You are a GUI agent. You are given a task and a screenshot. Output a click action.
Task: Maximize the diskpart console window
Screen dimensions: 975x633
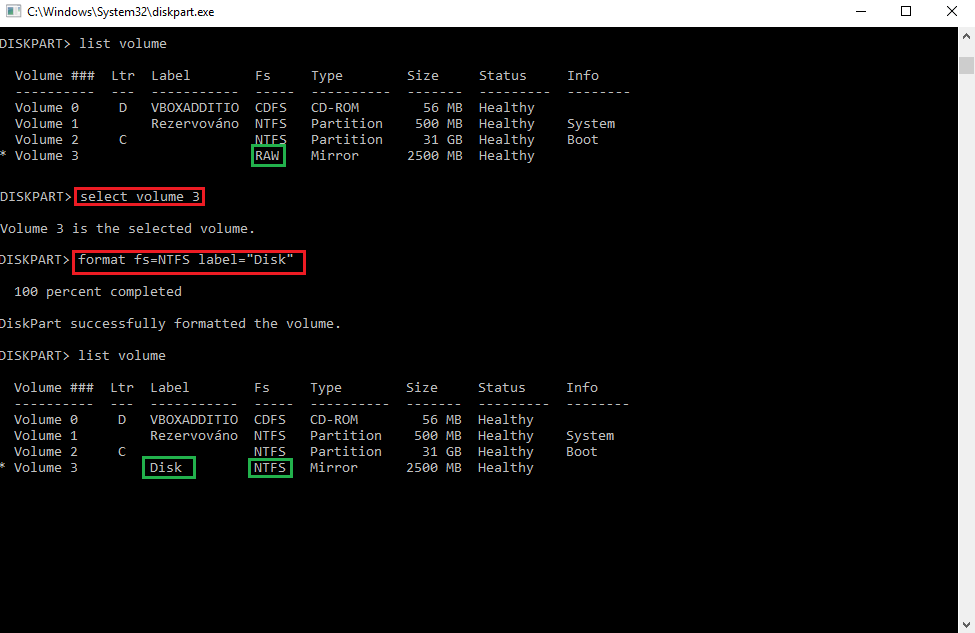pos(906,12)
